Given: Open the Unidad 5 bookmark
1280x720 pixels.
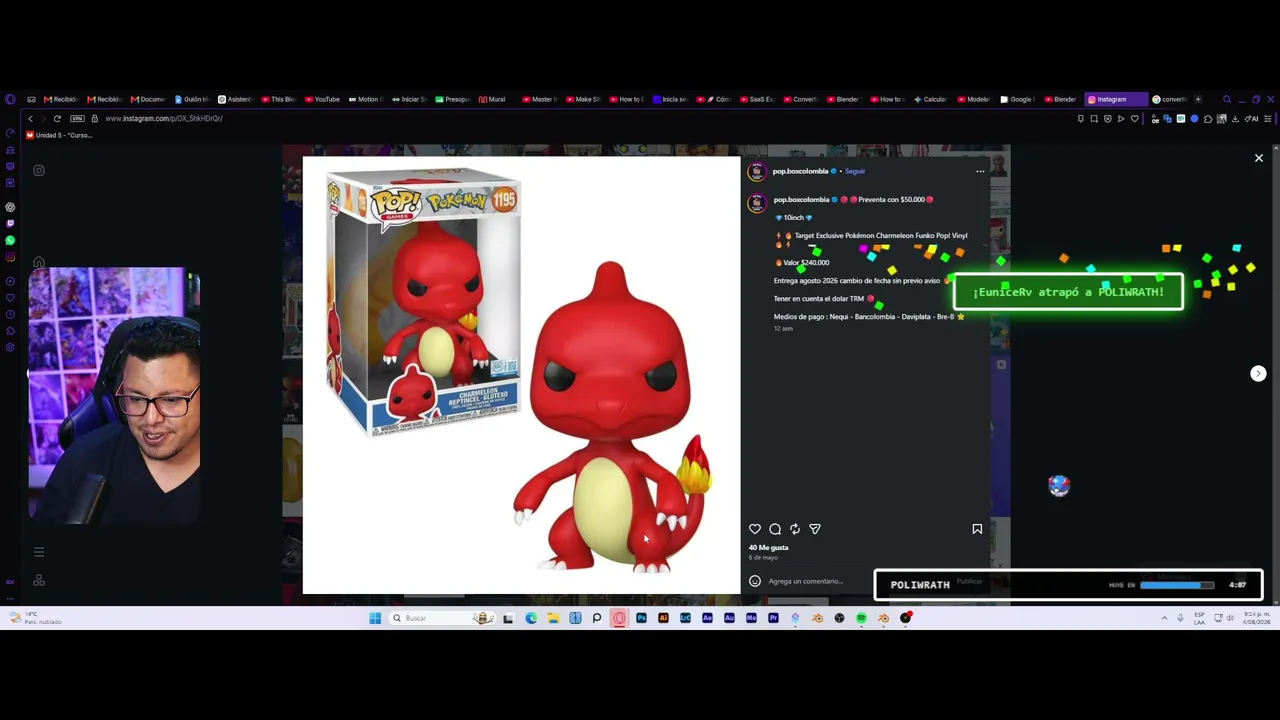Looking at the screenshot, I should click(58, 135).
